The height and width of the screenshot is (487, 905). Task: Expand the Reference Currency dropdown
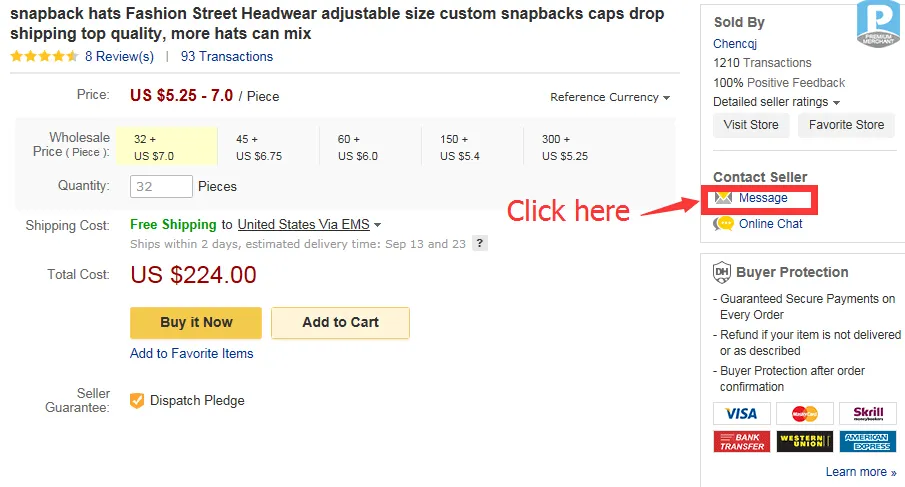609,97
